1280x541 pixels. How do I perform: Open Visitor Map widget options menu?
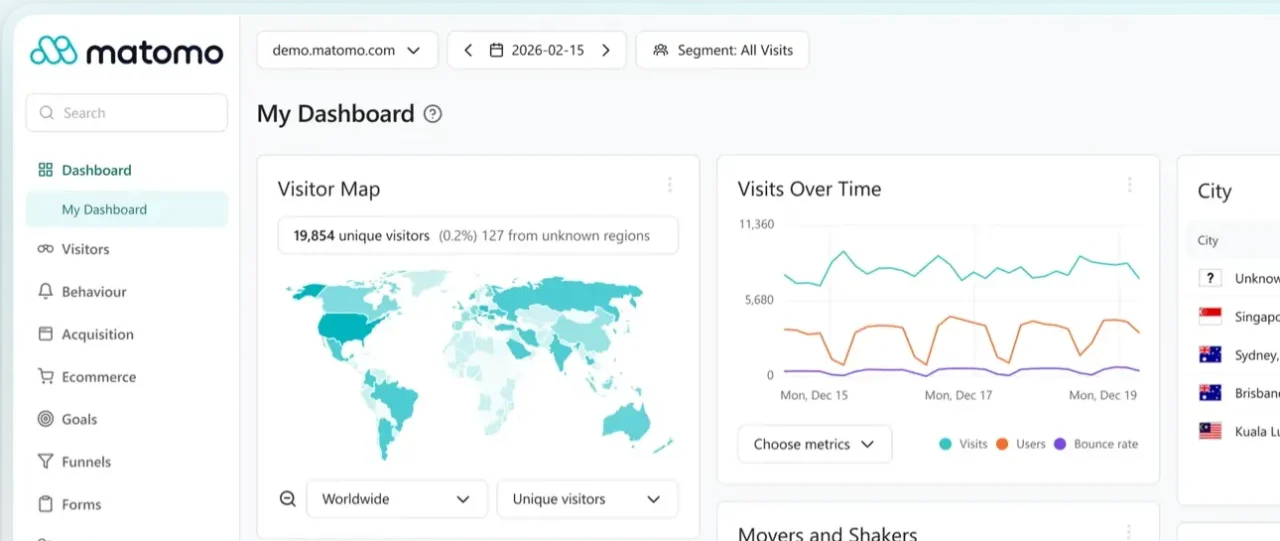pyautogui.click(x=670, y=185)
